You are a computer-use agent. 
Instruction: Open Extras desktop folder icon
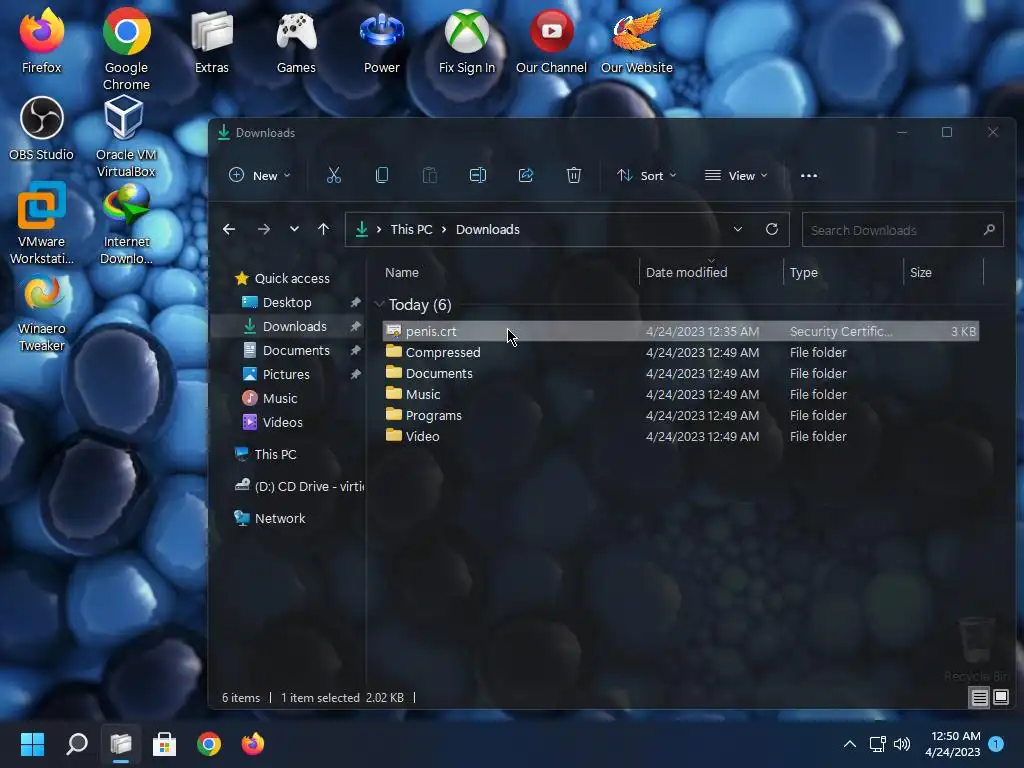pos(212,42)
